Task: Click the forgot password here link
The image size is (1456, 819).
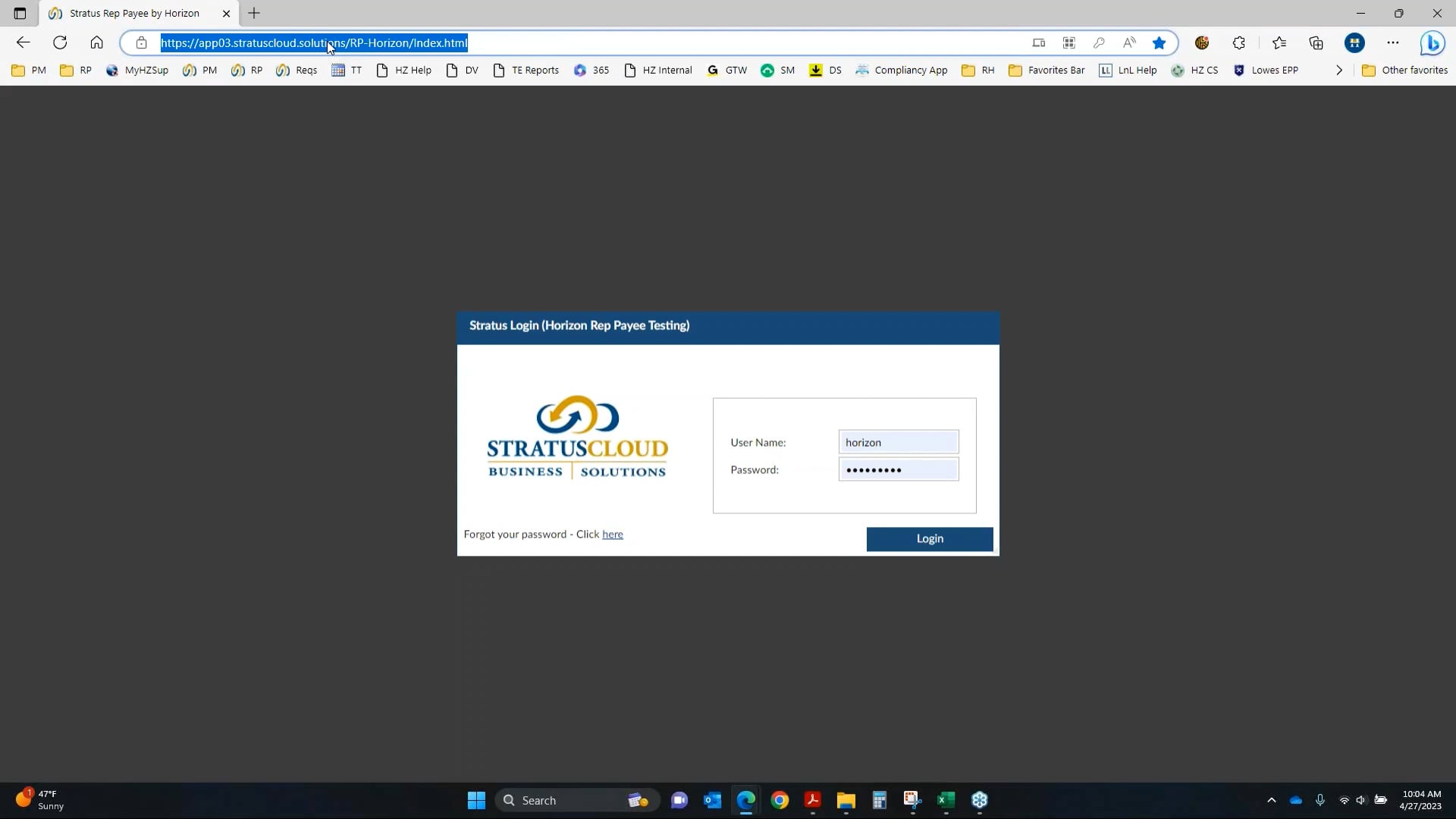Action: [612, 534]
